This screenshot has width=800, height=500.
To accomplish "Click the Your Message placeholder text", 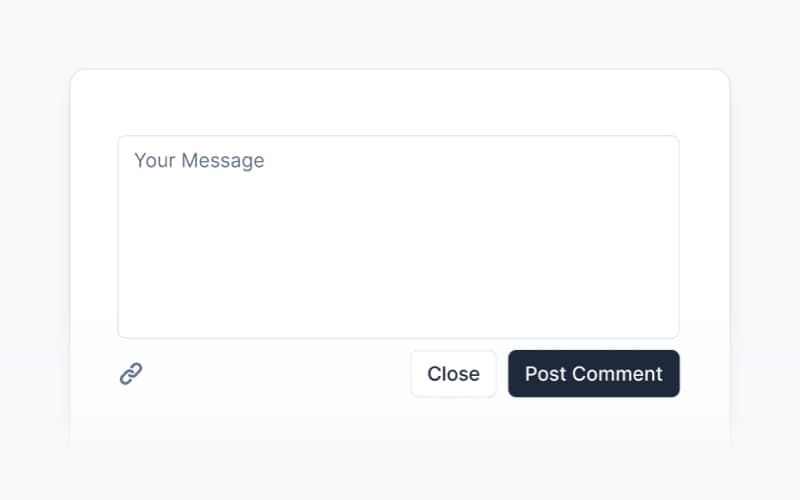I will tap(199, 161).
